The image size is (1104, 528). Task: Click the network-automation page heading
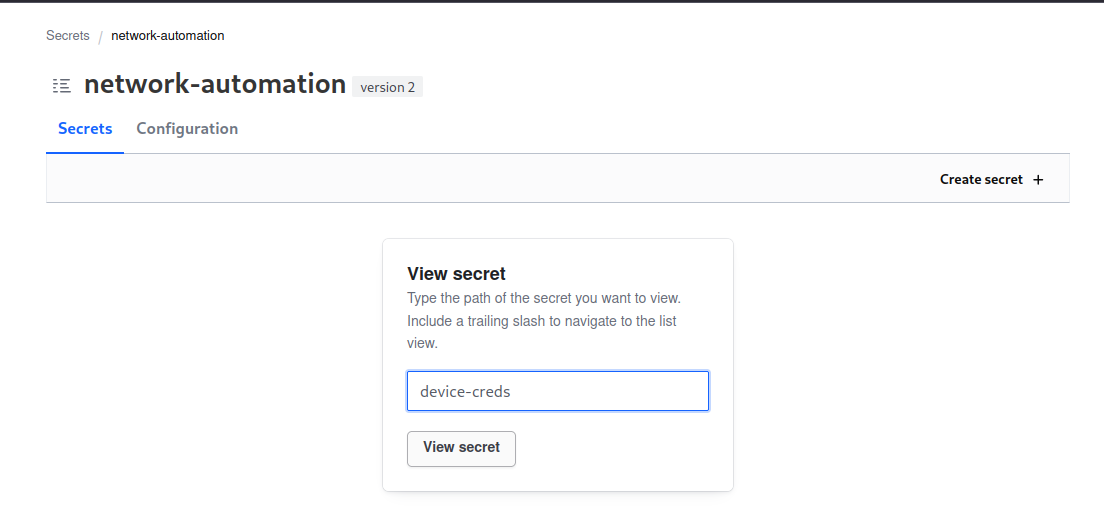pyautogui.click(x=215, y=84)
